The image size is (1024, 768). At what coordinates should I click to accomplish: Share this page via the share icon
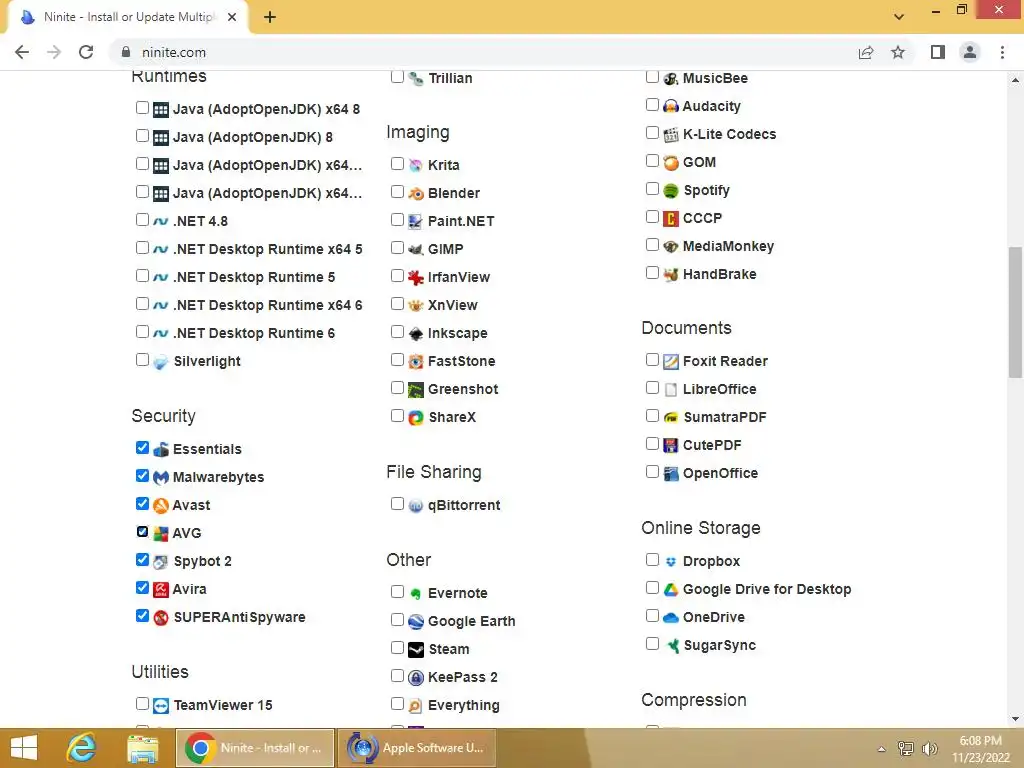pos(866,52)
